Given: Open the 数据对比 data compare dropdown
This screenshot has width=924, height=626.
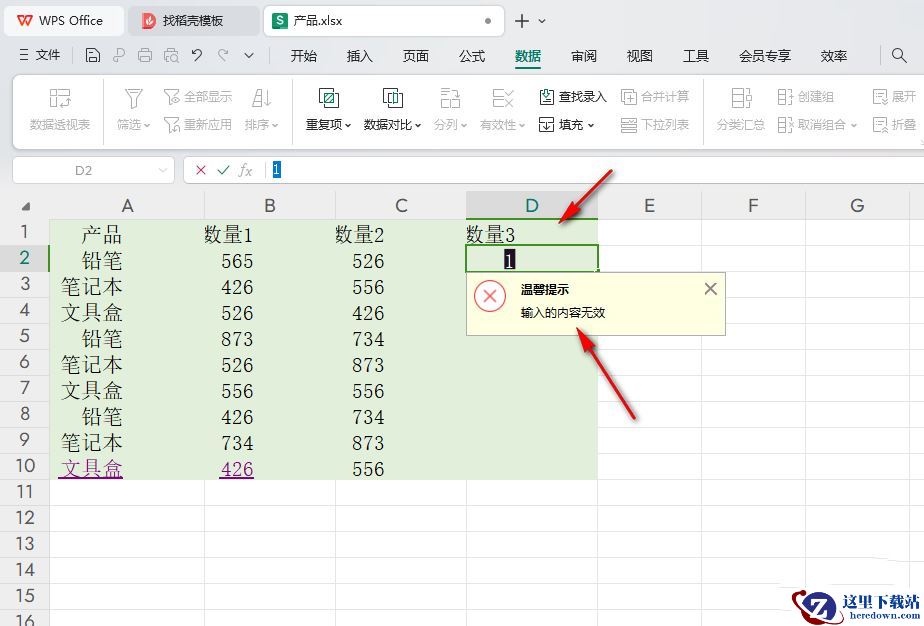Looking at the screenshot, I should point(392,124).
